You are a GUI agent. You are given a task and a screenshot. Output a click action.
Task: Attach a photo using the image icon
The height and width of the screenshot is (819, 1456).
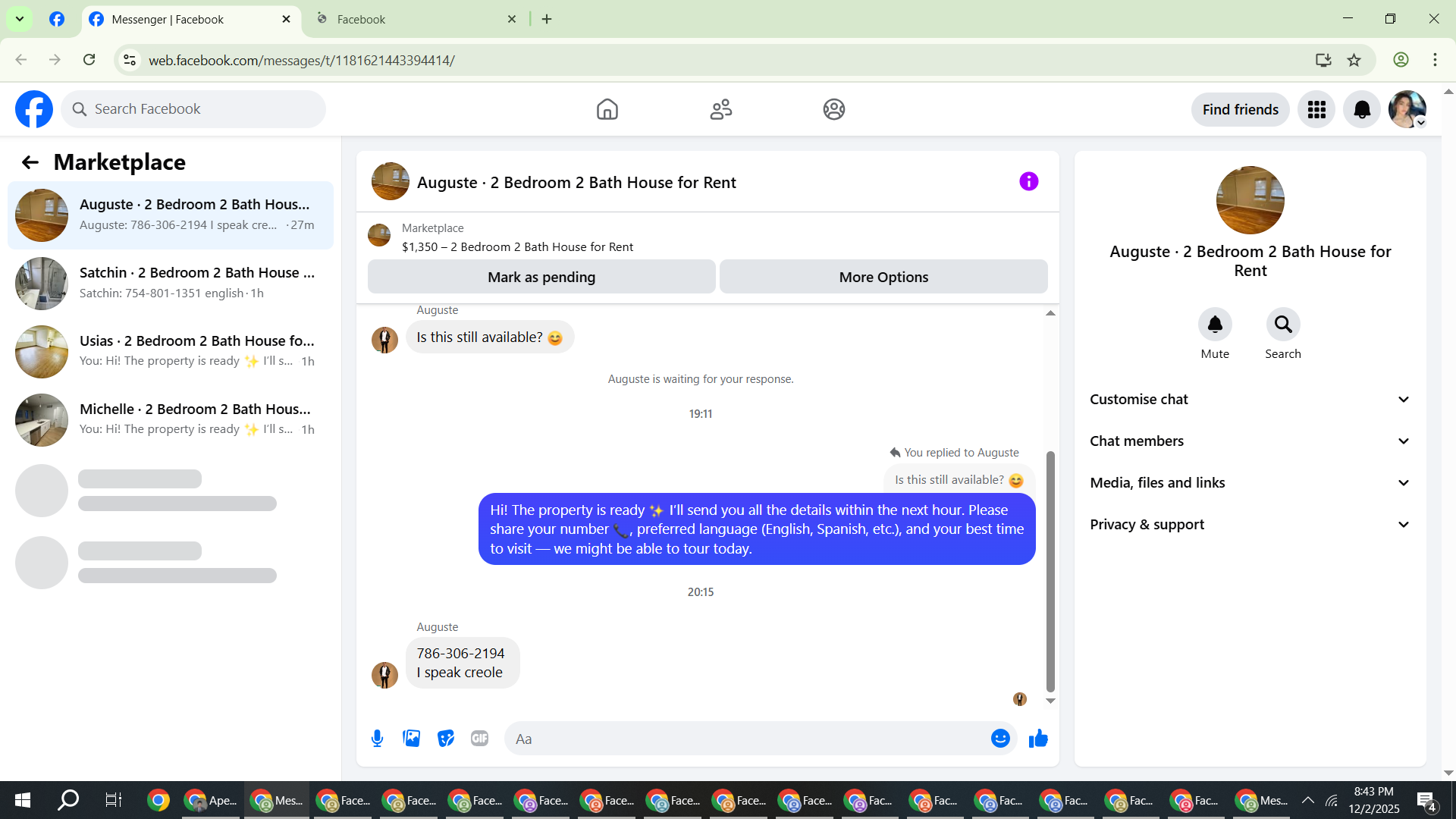[411, 739]
